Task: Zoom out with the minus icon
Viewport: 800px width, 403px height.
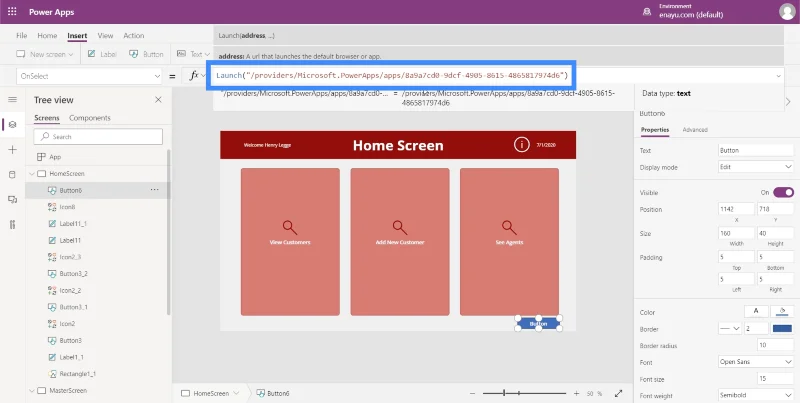Action: point(472,393)
